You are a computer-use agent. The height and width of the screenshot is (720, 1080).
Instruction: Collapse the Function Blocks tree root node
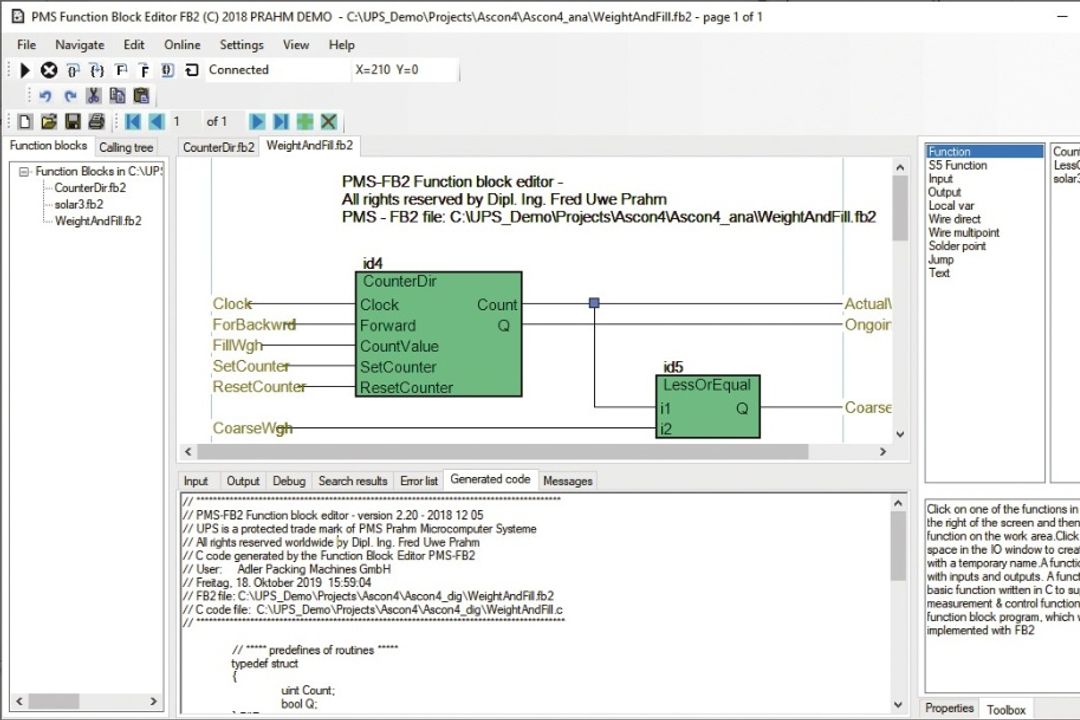click(24, 172)
